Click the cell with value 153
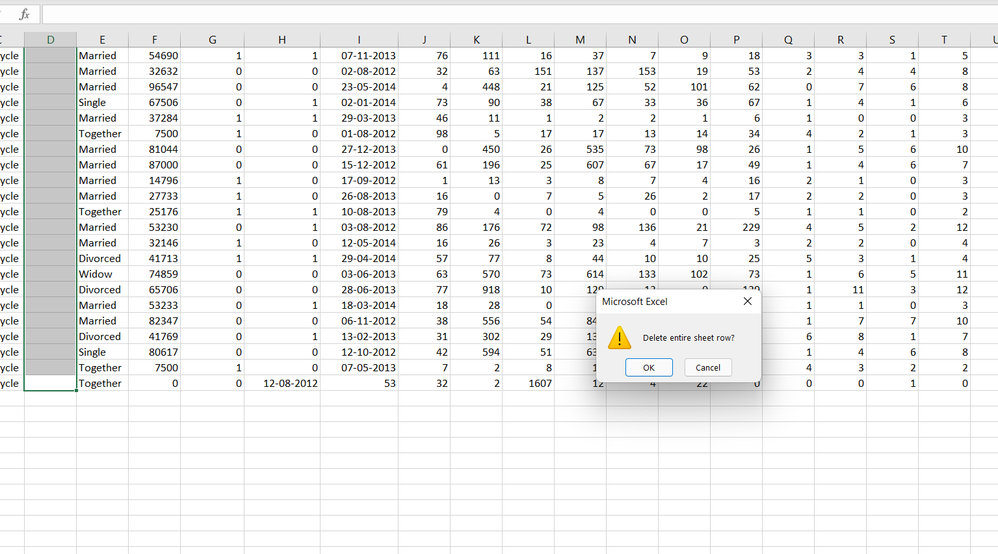 [x=632, y=71]
